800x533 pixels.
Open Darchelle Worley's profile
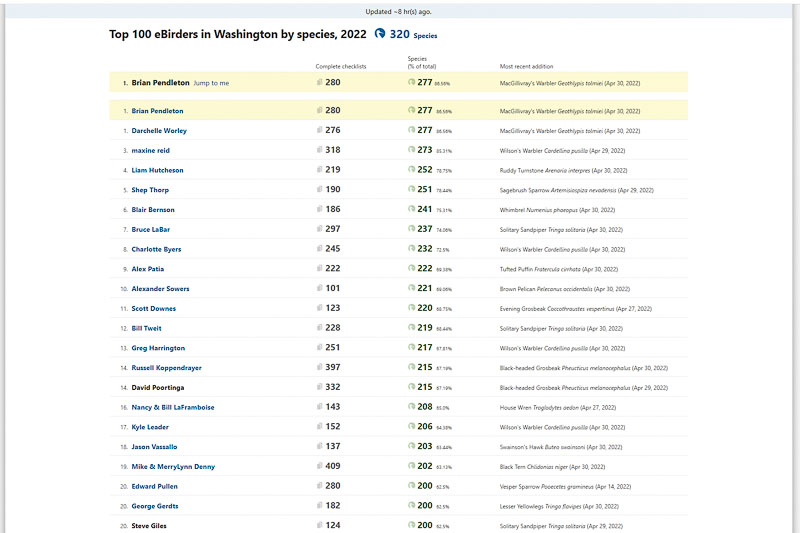tap(159, 131)
